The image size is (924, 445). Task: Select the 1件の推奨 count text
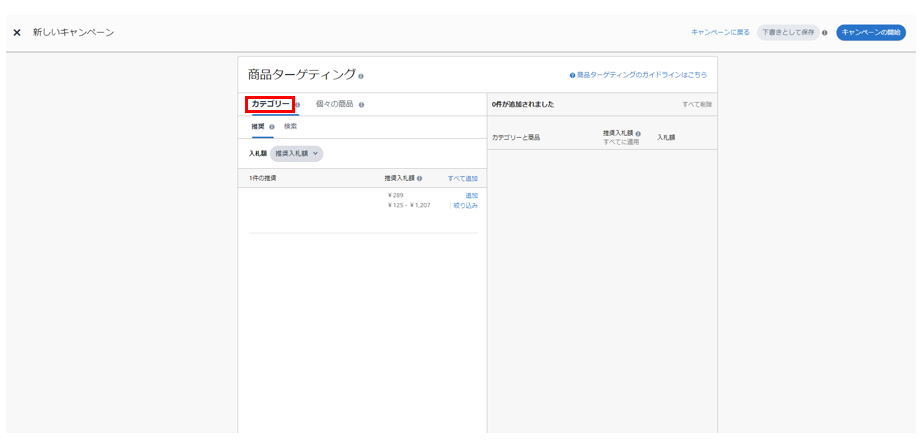pyautogui.click(x=262, y=178)
